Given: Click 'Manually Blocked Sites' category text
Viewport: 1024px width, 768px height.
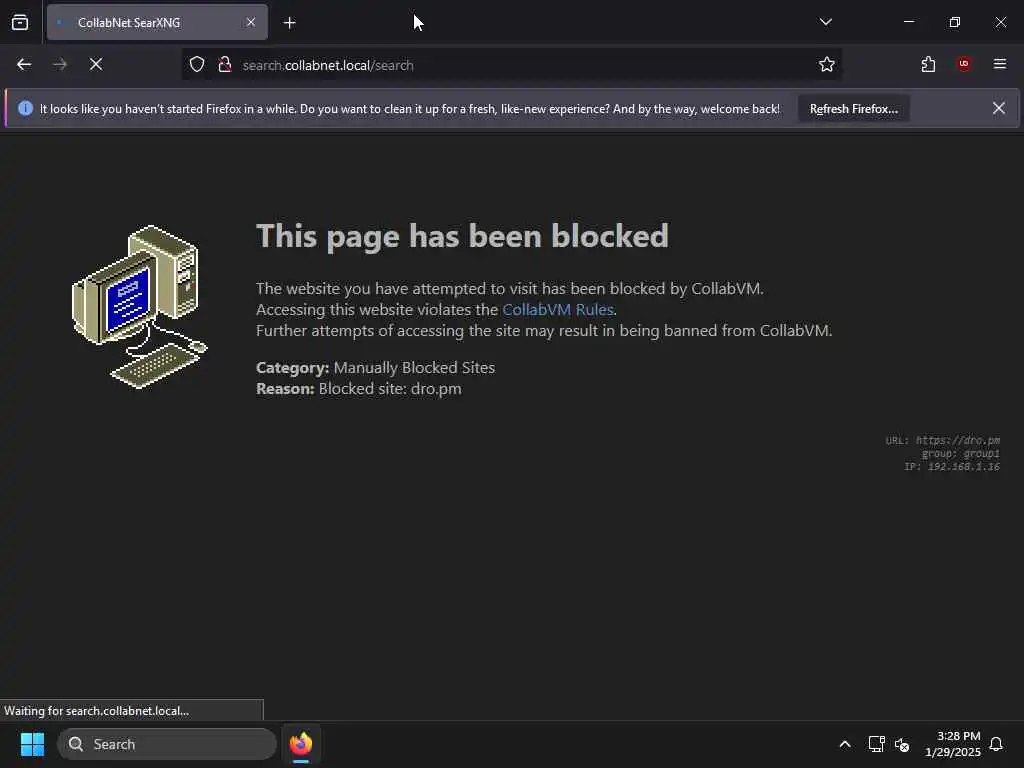Looking at the screenshot, I should tap(414, 368).
